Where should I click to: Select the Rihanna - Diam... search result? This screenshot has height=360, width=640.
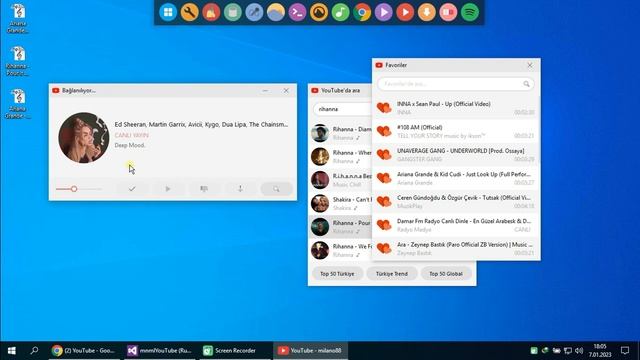340,133
